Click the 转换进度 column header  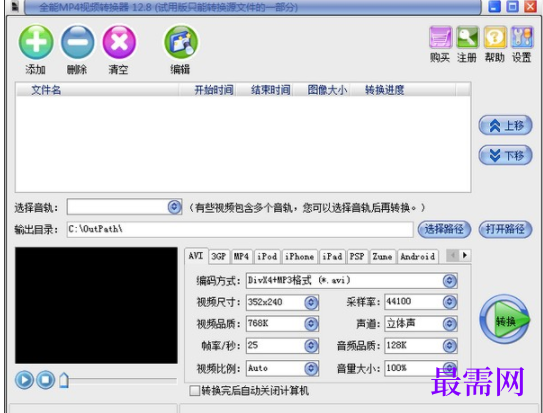pyautogui.click(x=403, y=90)
